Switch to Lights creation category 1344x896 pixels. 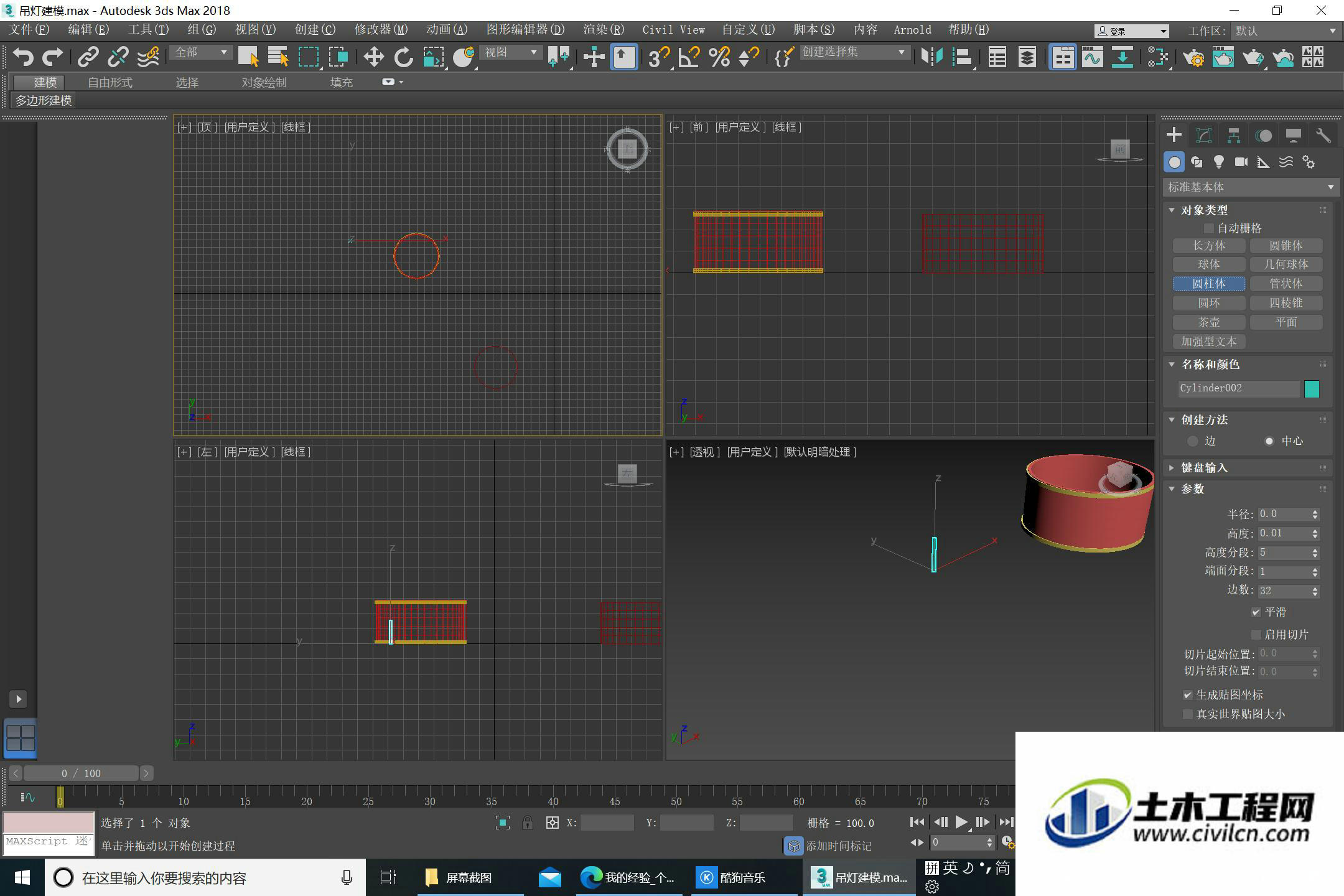coord(1219,162)
